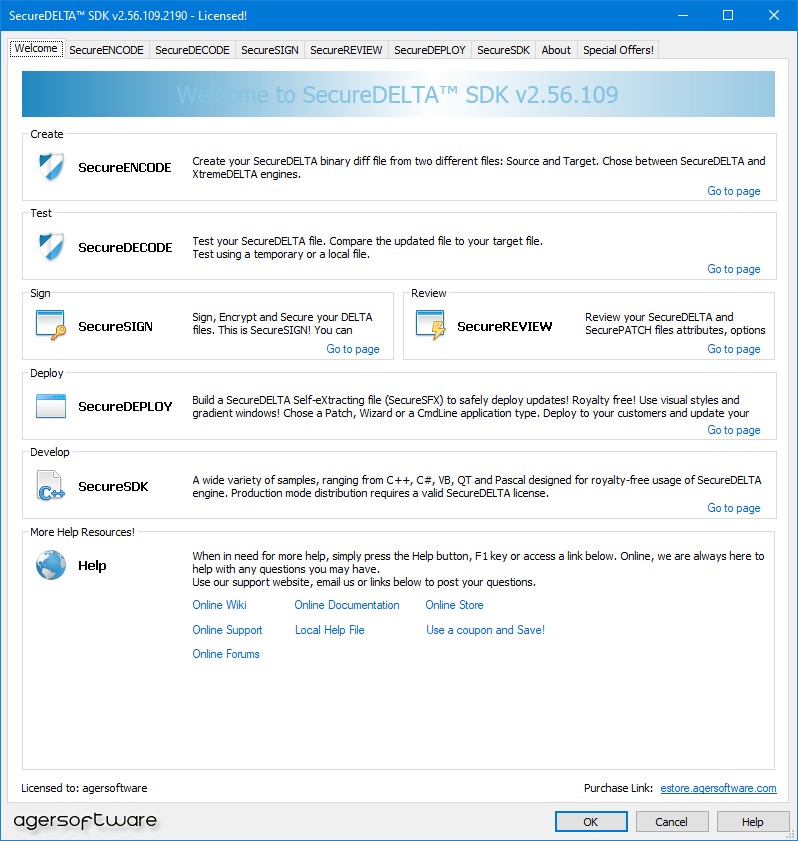Open the Special Offers! tab
Image resolution: width=798 pixels, height=841 pixels.
[x=618, y=50]
